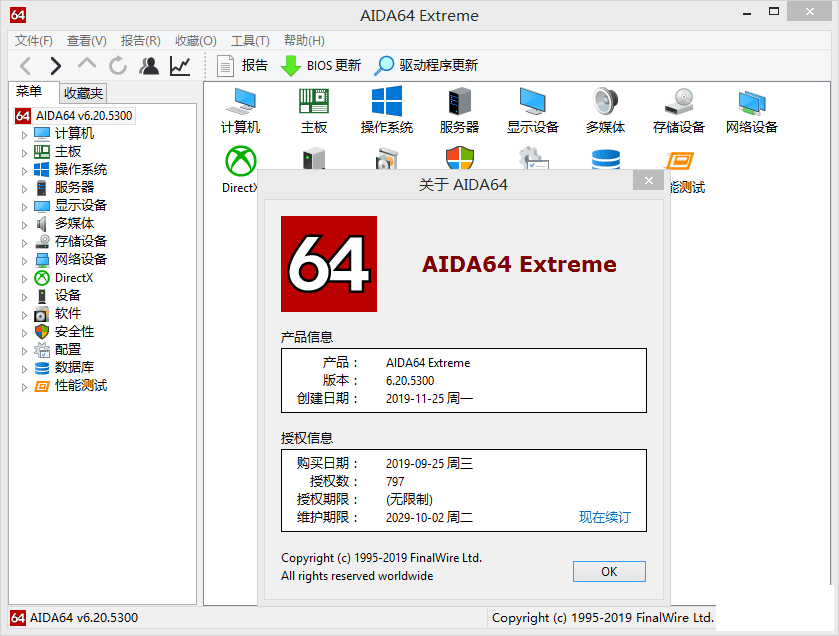
Task: Click the AIDA64 logo in About dialog
Action: click(329, 264)
